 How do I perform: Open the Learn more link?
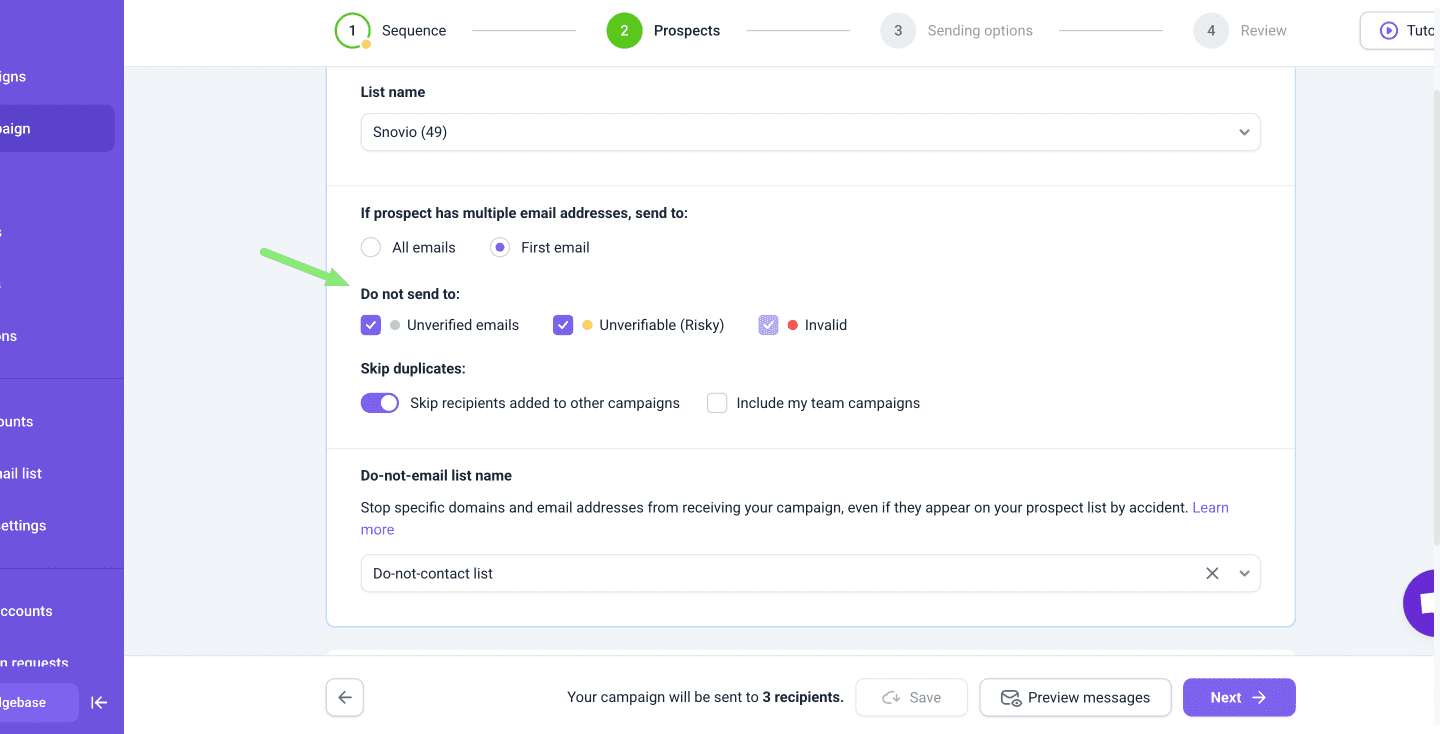tap(1210, 508)
